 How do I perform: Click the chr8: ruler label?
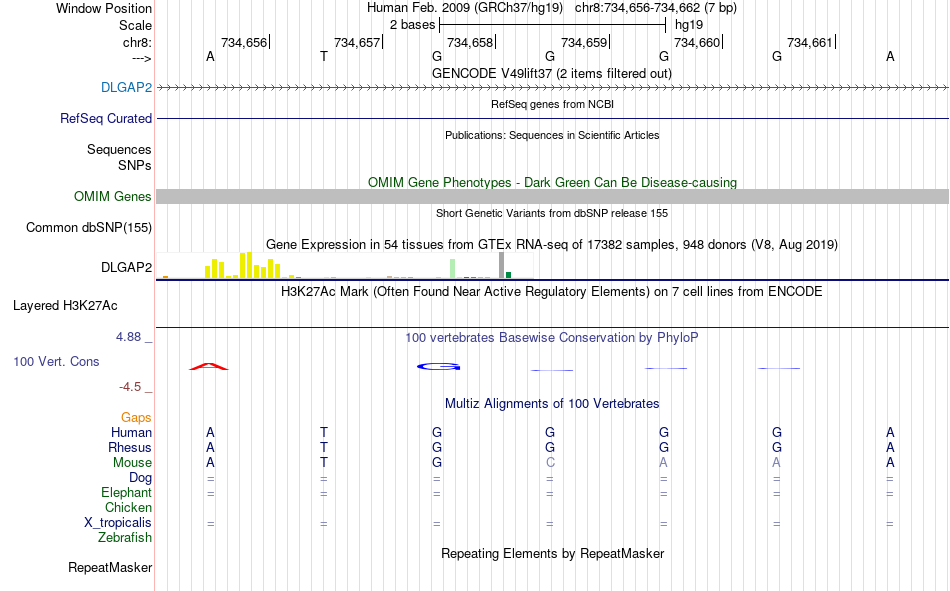click(137, 42)
